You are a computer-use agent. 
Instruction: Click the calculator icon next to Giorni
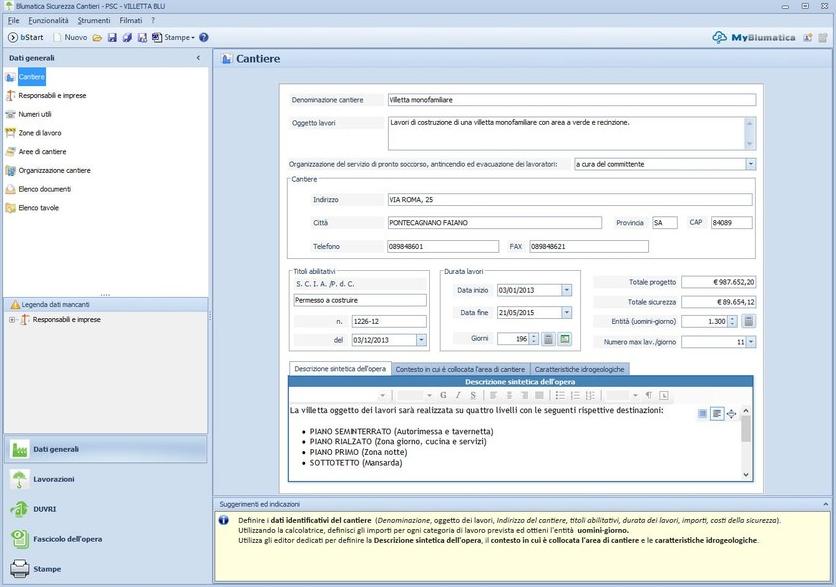[x=548, y=339]
